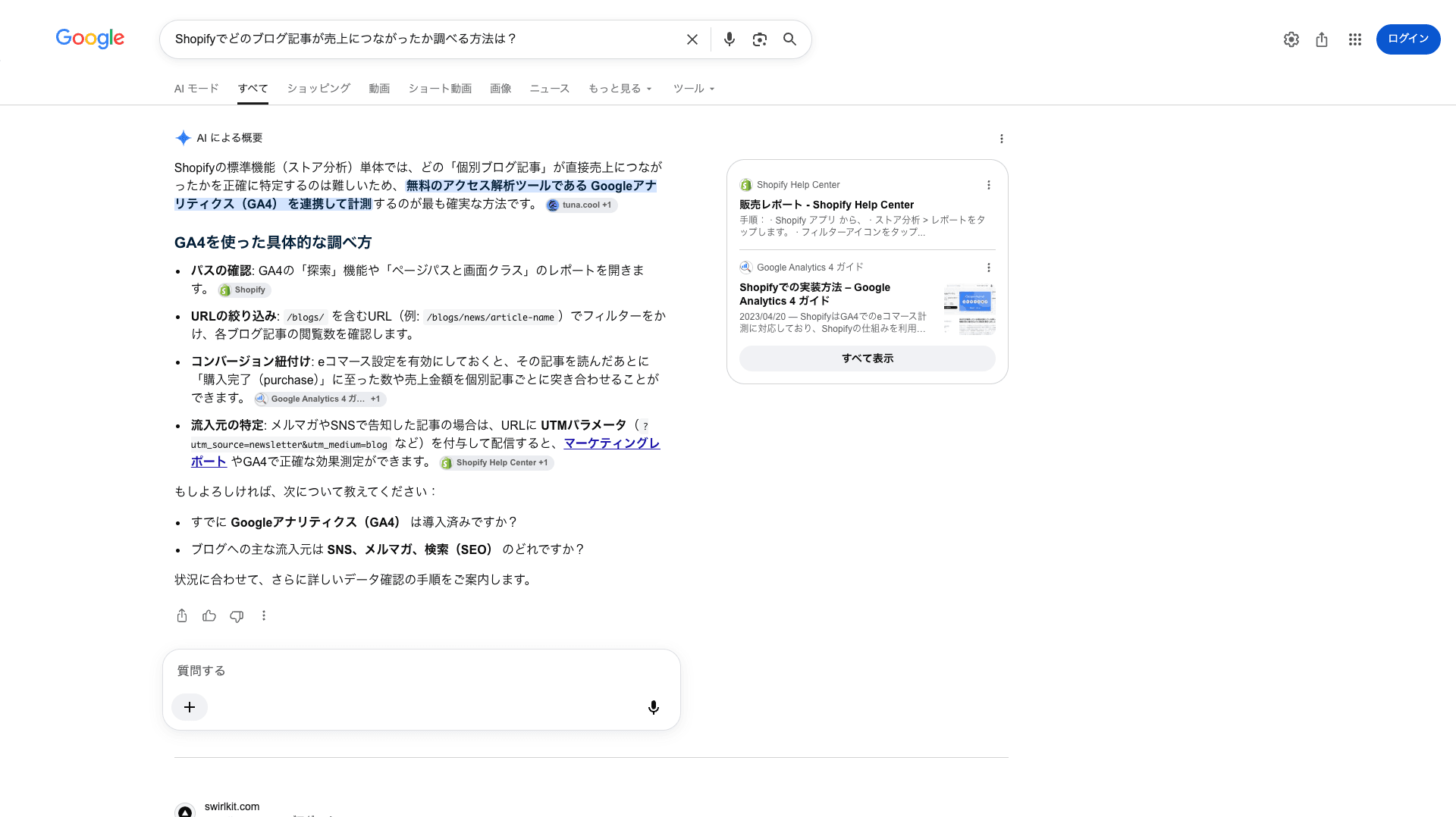Open the Google Analytics 4 ガイド article thumbnail
Image resolution: width=1456 pixels, height=817 pixels.
pos(969,308)
